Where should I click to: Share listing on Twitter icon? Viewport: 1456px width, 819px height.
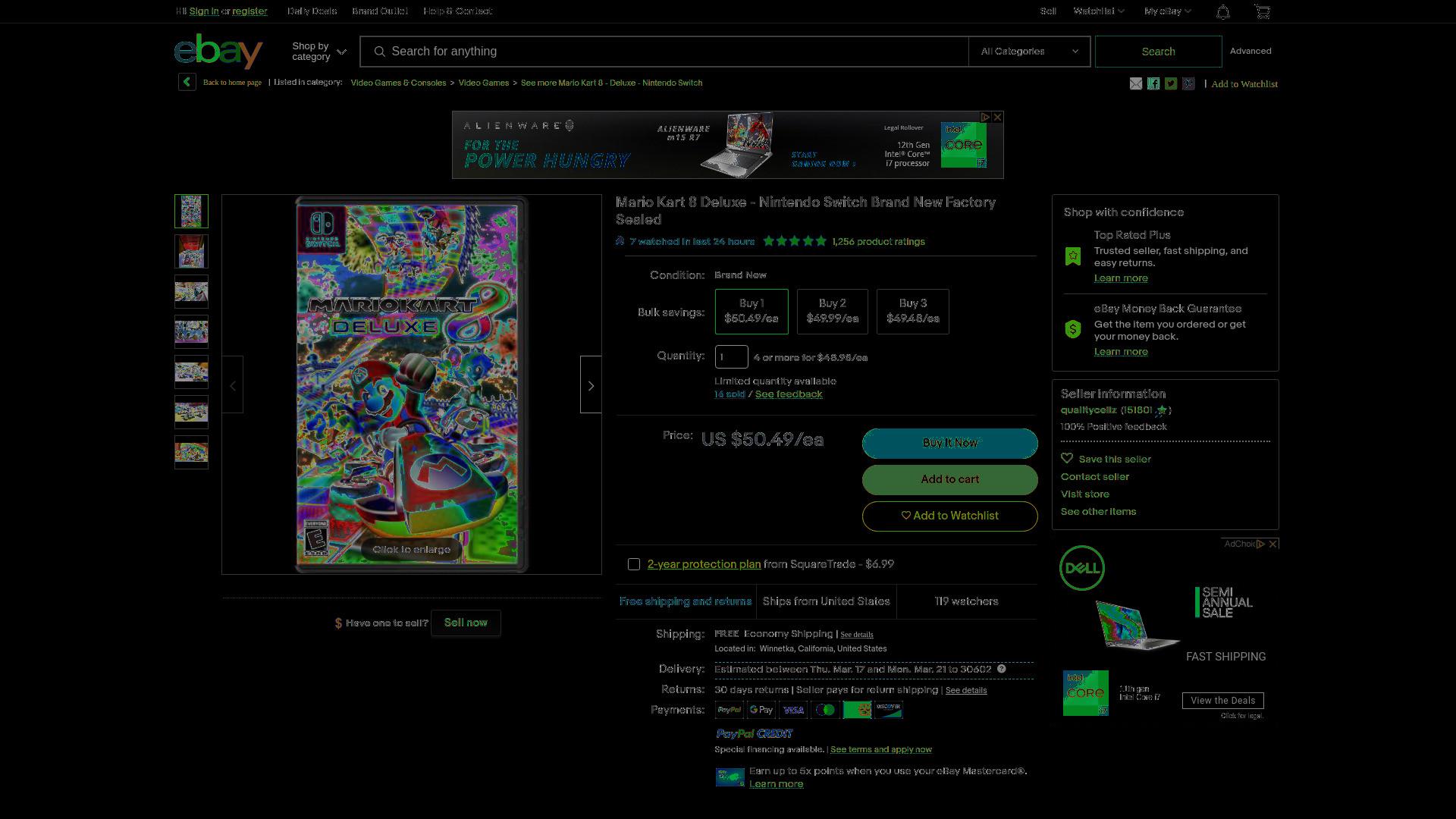click(x=1171, y=83)
